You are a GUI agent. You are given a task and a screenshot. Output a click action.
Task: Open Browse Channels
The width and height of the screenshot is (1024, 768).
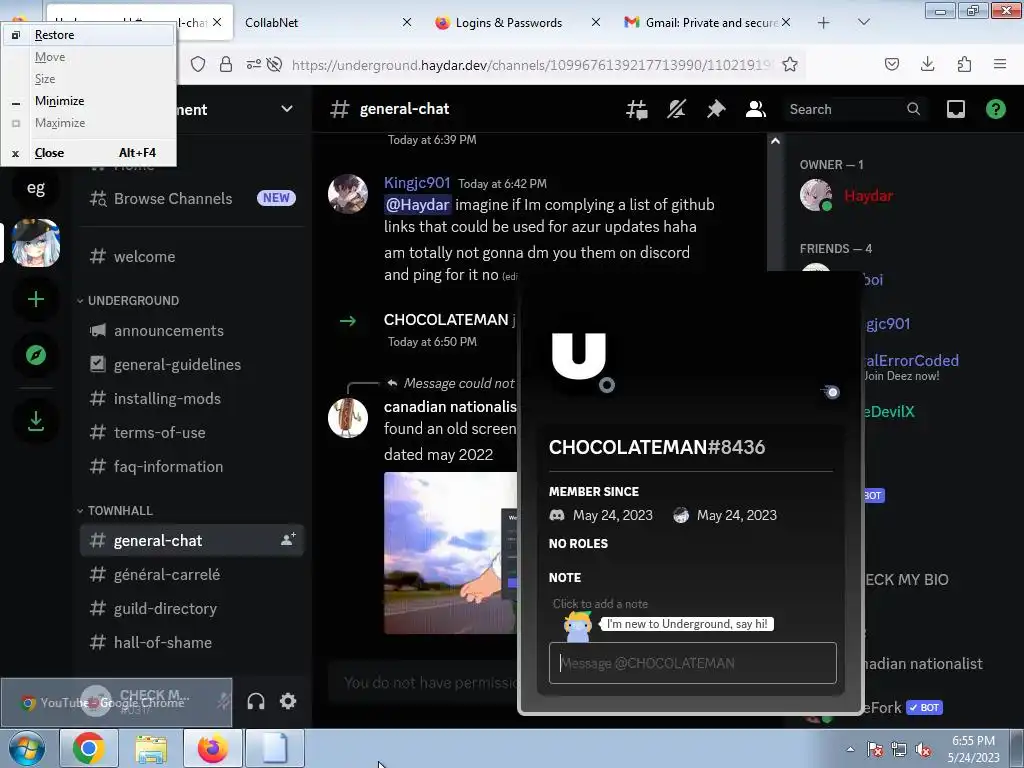pyautogui.click(x=192, y=199)
